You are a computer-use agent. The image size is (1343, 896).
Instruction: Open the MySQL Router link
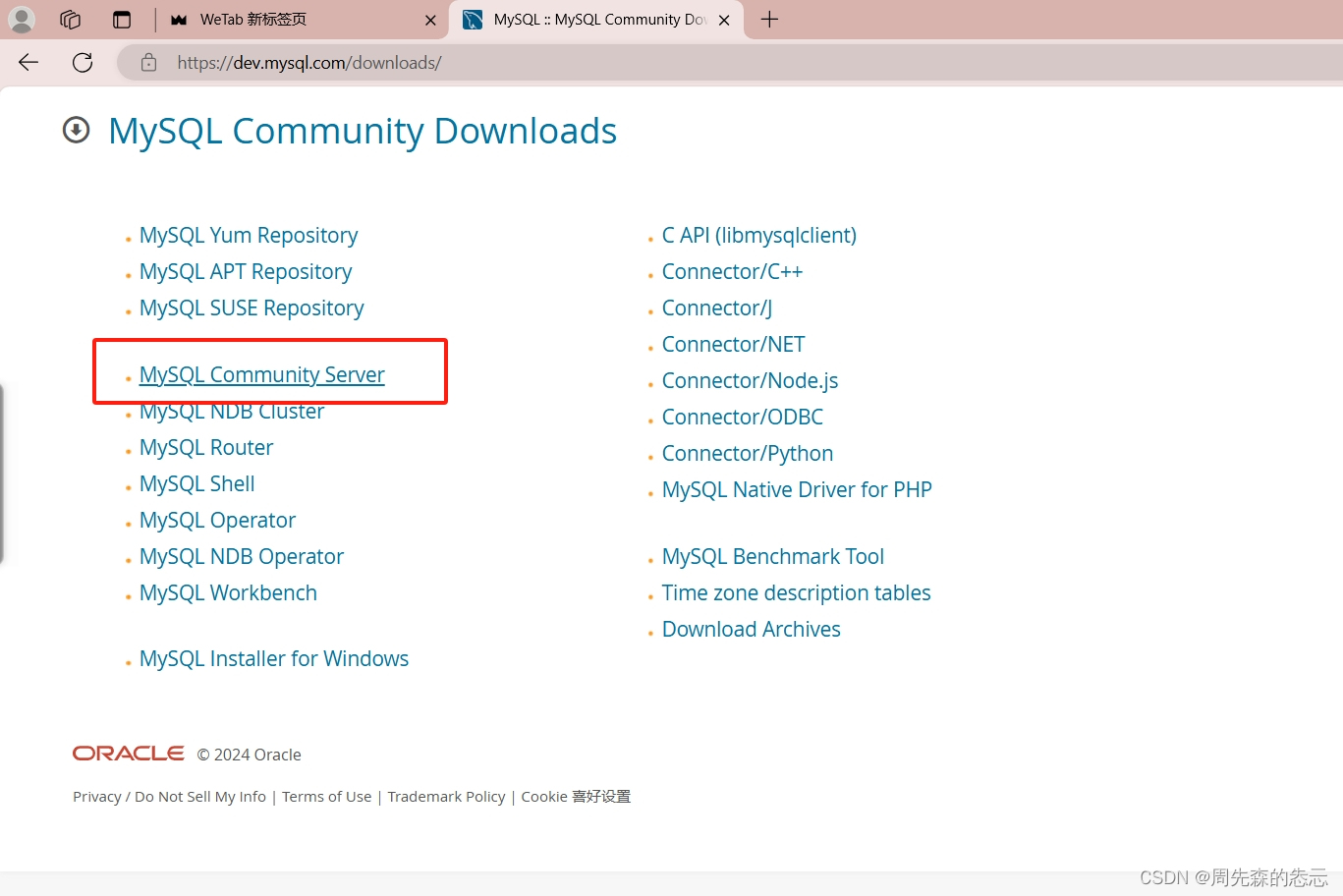click(x=206, y=448)
